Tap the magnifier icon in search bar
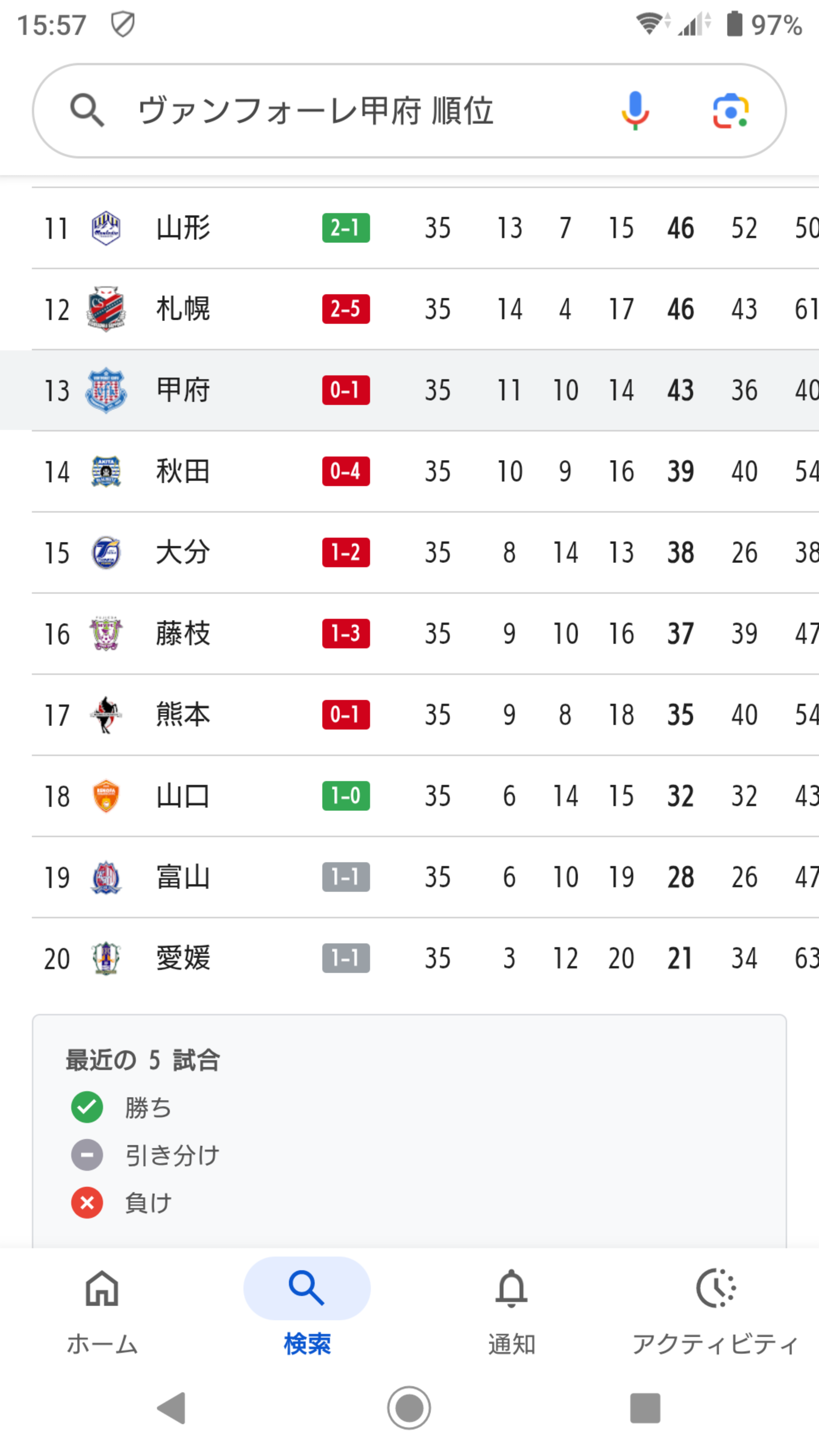The height and width of the screenshot is (1456, 819). pos(86,110)
